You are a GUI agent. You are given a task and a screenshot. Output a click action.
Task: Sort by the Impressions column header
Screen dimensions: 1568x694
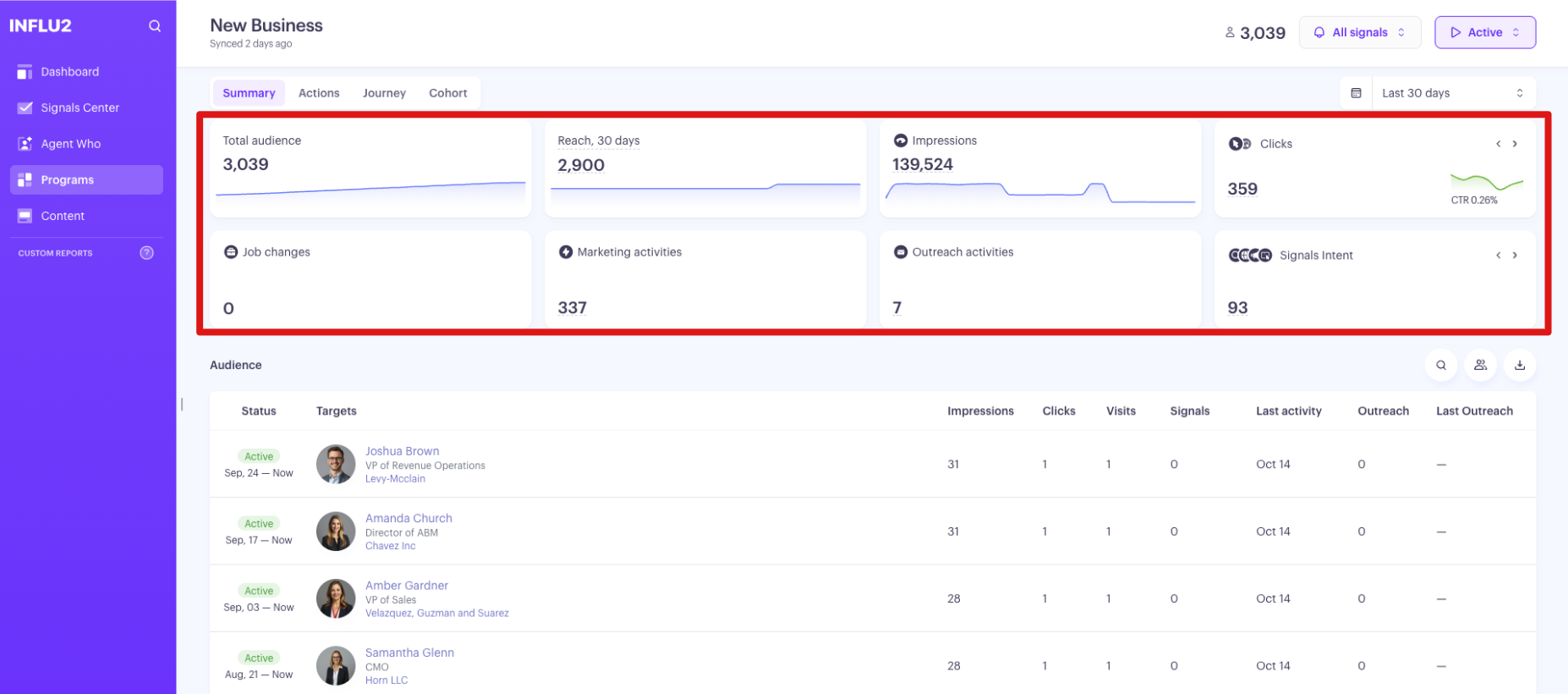click(x=980, y=411)
